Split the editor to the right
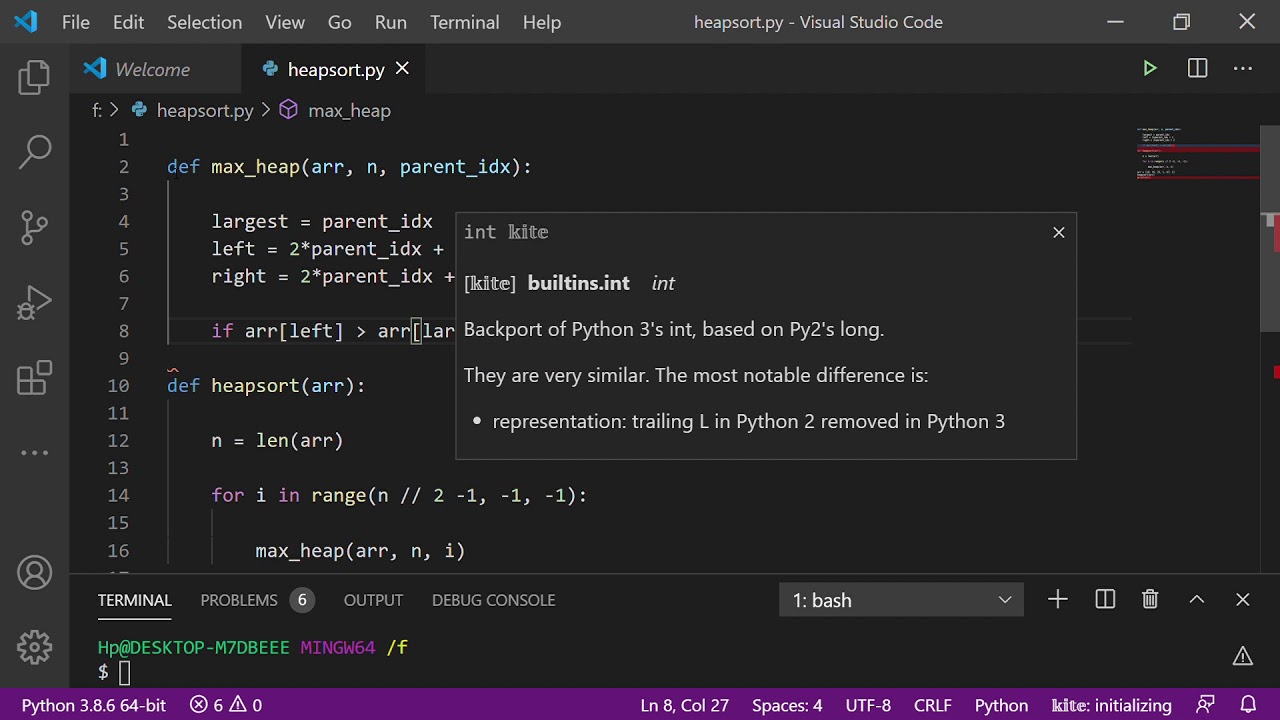Image resolution: width=1280 pixels, height=720 pixels. point(1197,69)
